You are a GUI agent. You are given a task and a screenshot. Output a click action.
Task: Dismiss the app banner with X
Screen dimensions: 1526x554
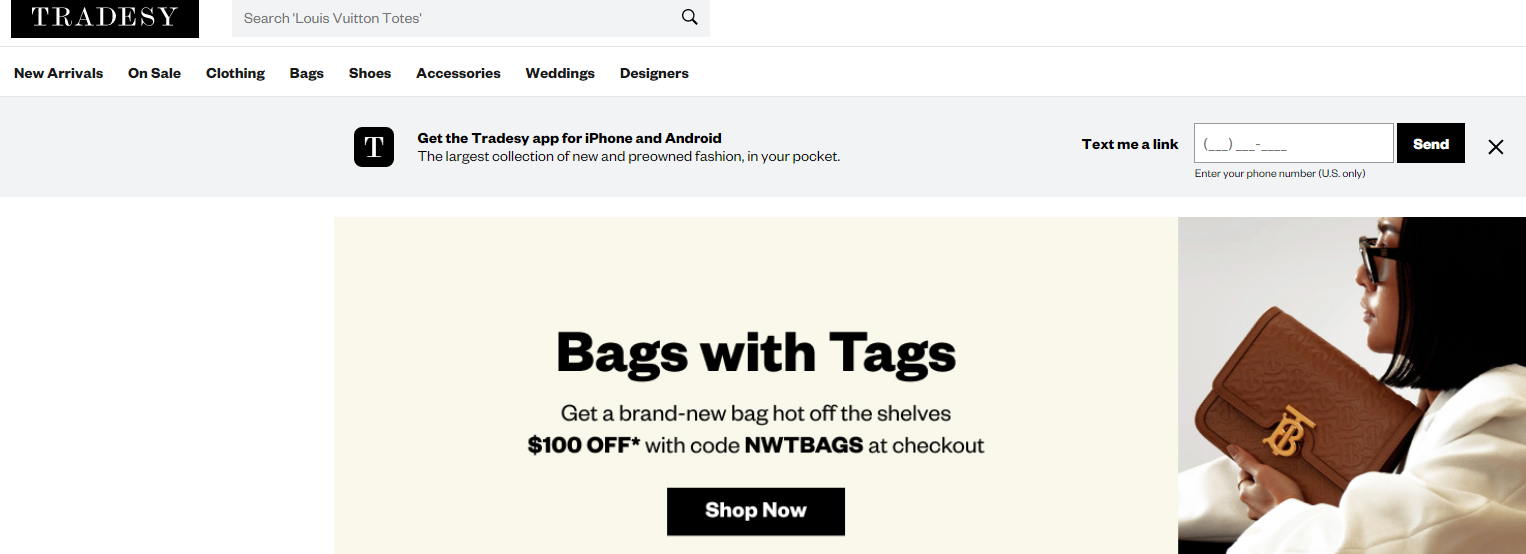point(1495,147)
